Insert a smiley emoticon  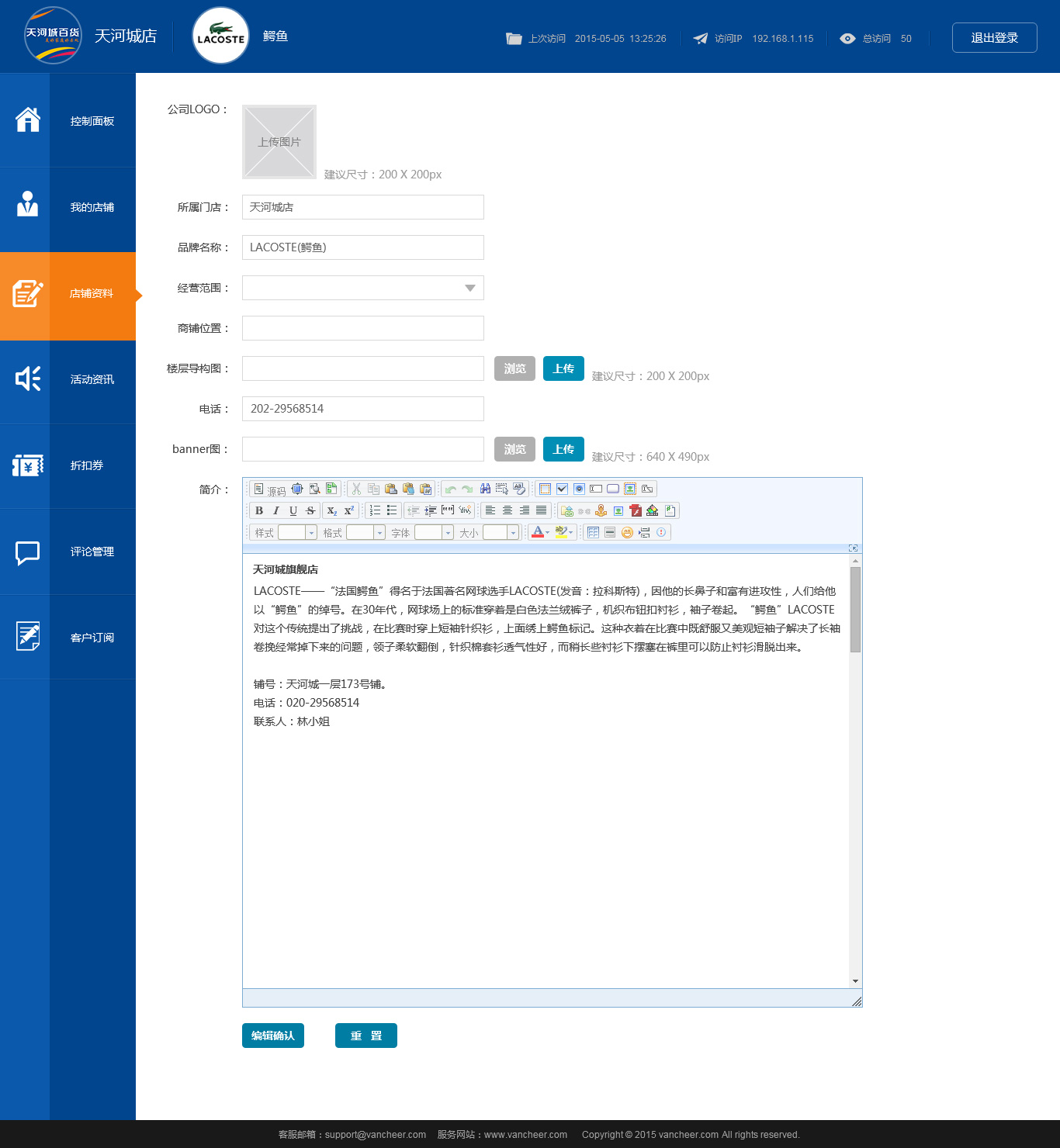[x=627, y=532]
